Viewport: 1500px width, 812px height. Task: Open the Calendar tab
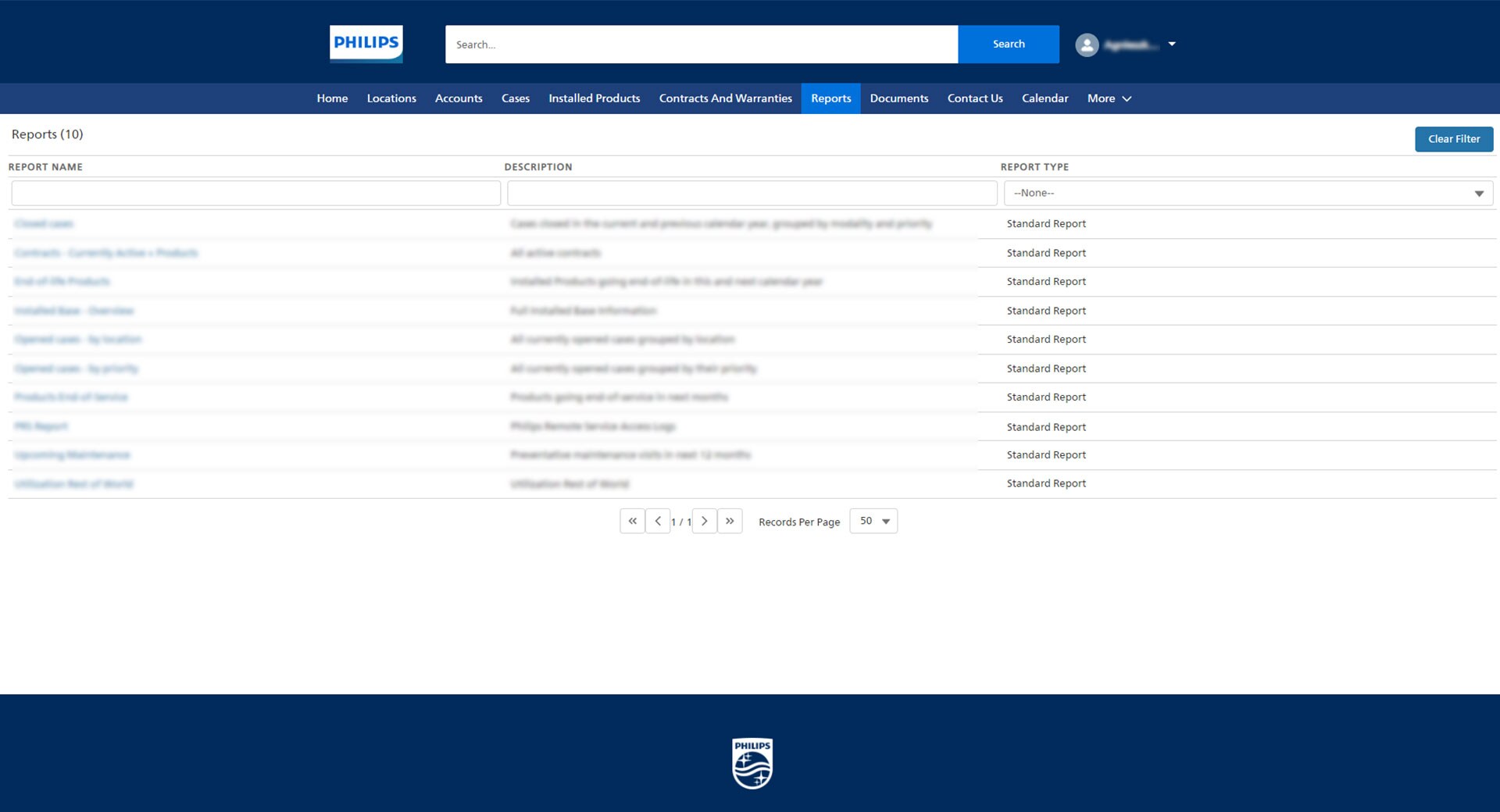[x=1045, y=98]
